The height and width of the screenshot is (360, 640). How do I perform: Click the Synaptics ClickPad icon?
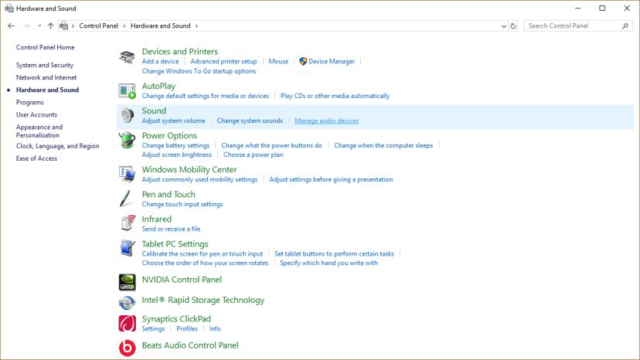click(x=127, y=323)
